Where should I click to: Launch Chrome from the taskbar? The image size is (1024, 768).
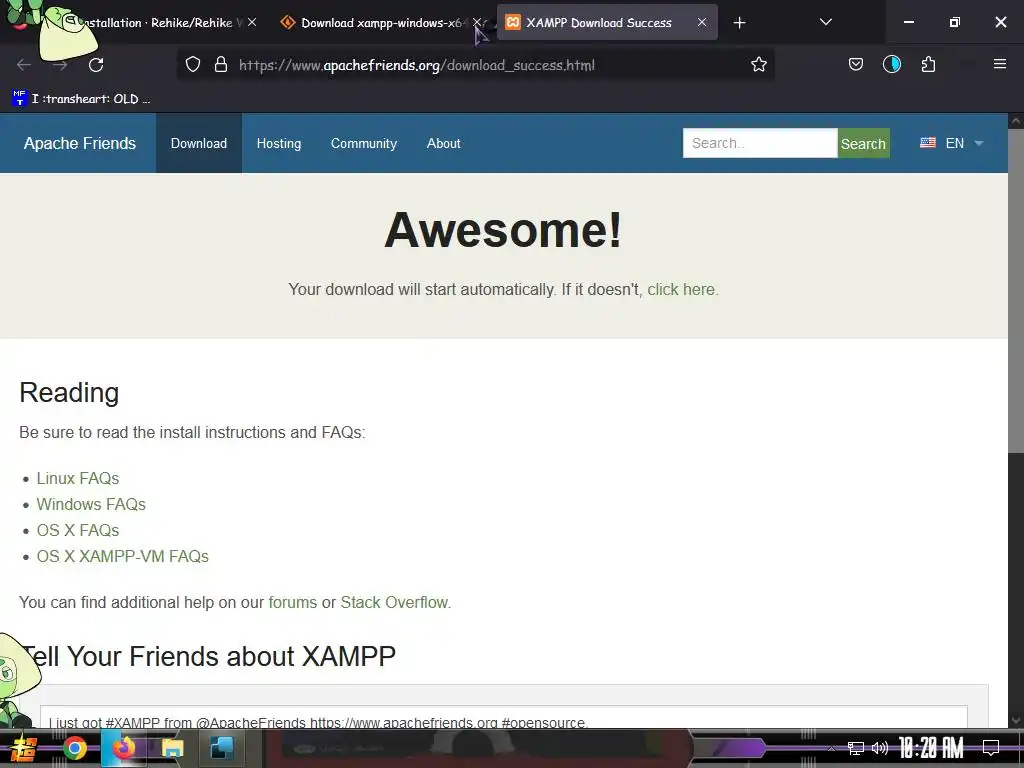(x=74, y=748)
